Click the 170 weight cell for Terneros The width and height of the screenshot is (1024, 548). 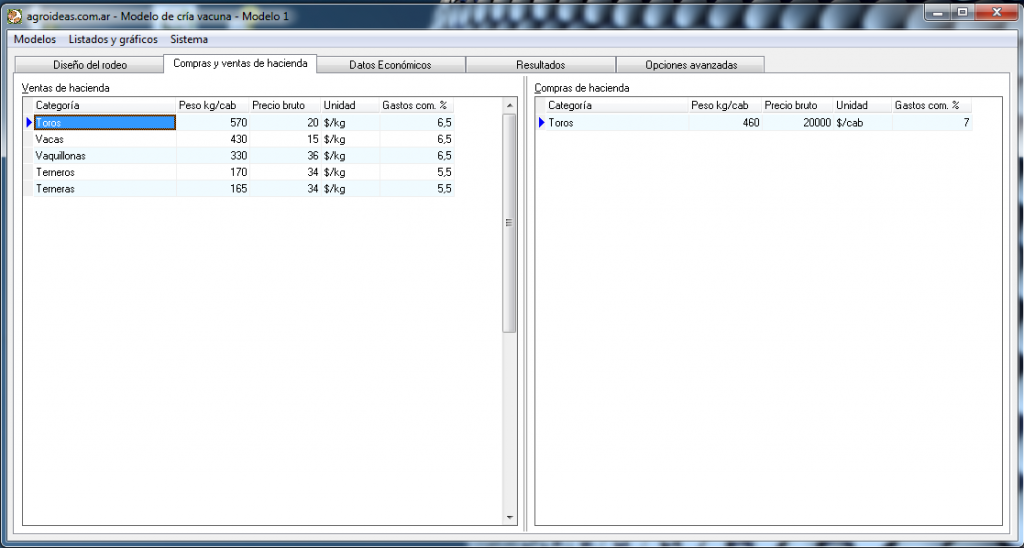tap(213, 172)
